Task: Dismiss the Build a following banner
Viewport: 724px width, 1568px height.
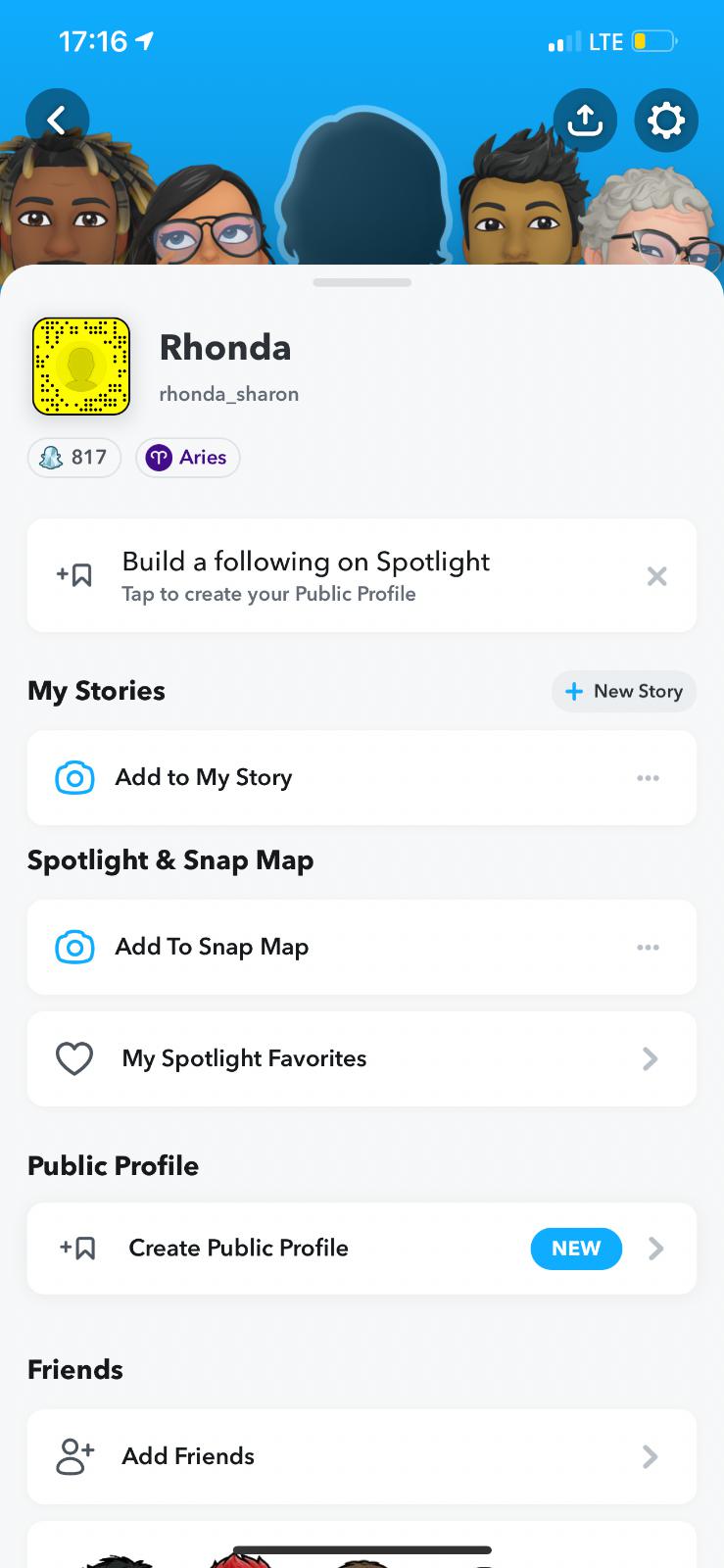Action: [x=656, y=576]
